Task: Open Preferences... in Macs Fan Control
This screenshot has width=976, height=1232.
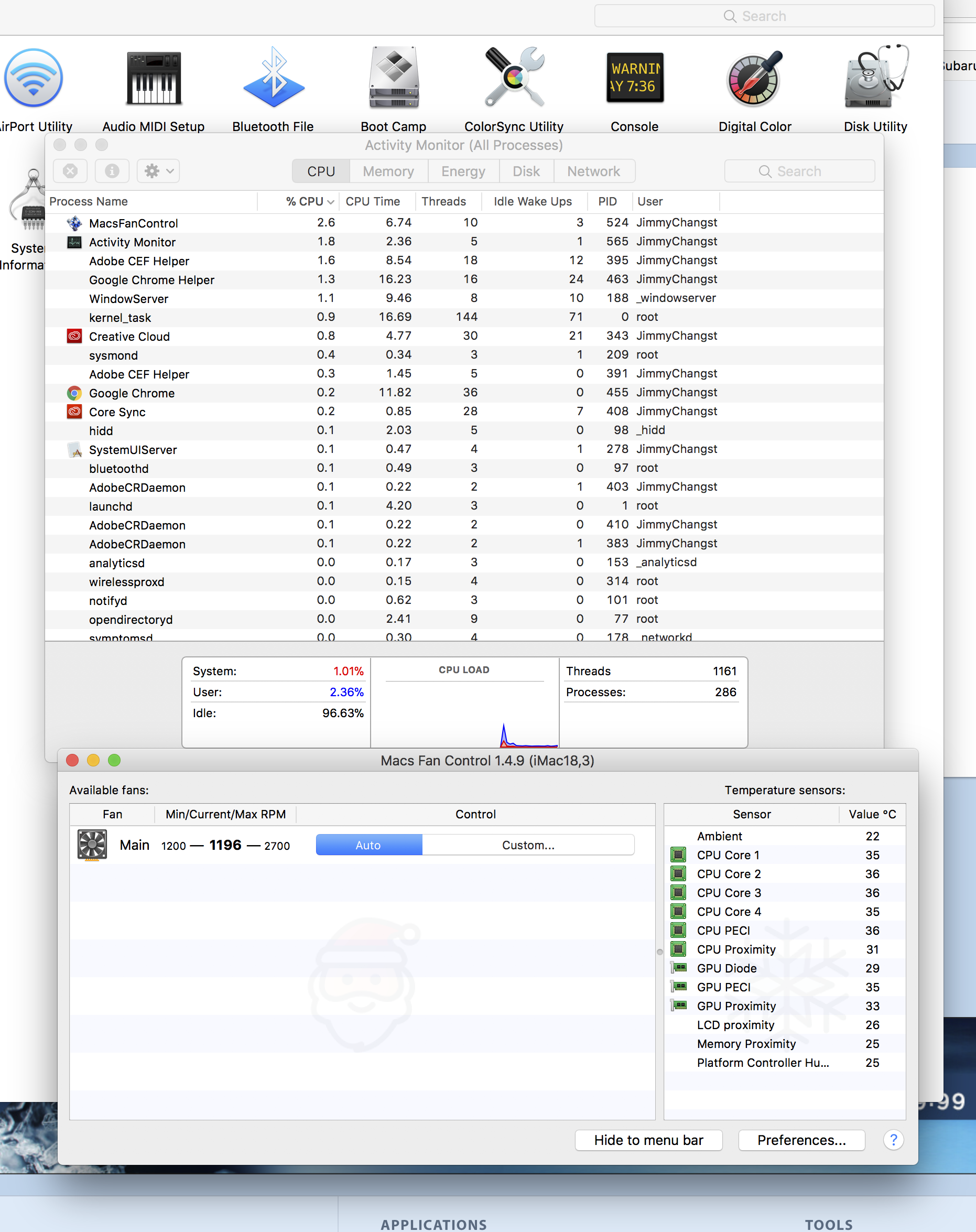Action: pyautogui.click(x=802, y=1140)
